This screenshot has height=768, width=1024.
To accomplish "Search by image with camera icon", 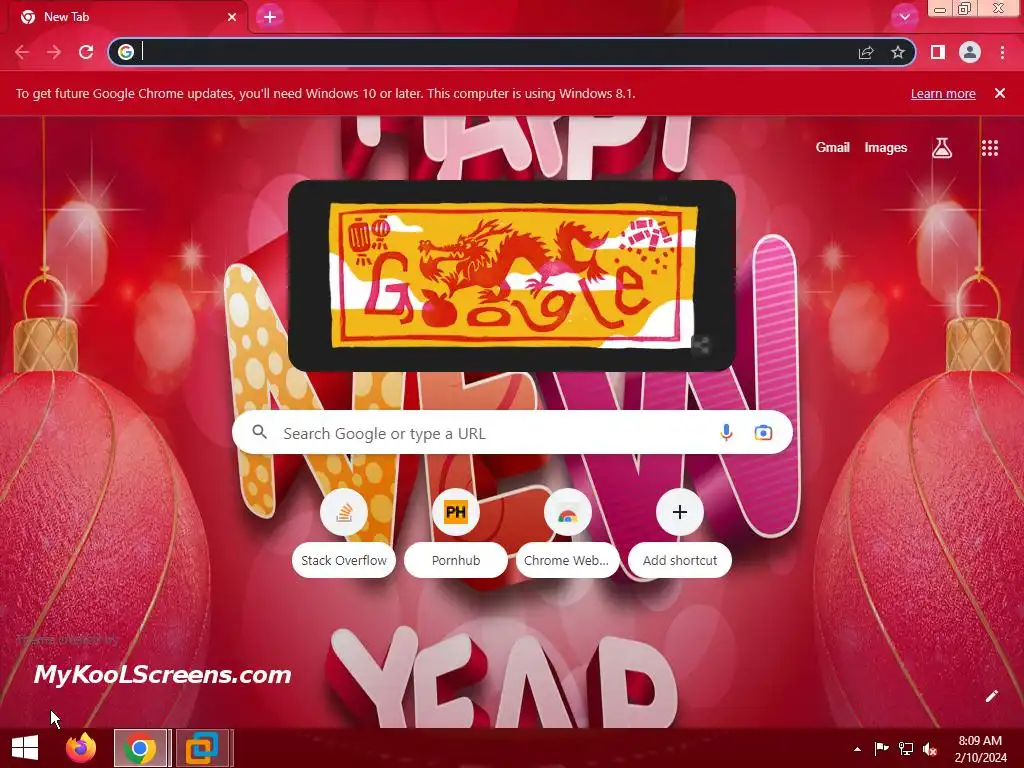I will 763,432.
